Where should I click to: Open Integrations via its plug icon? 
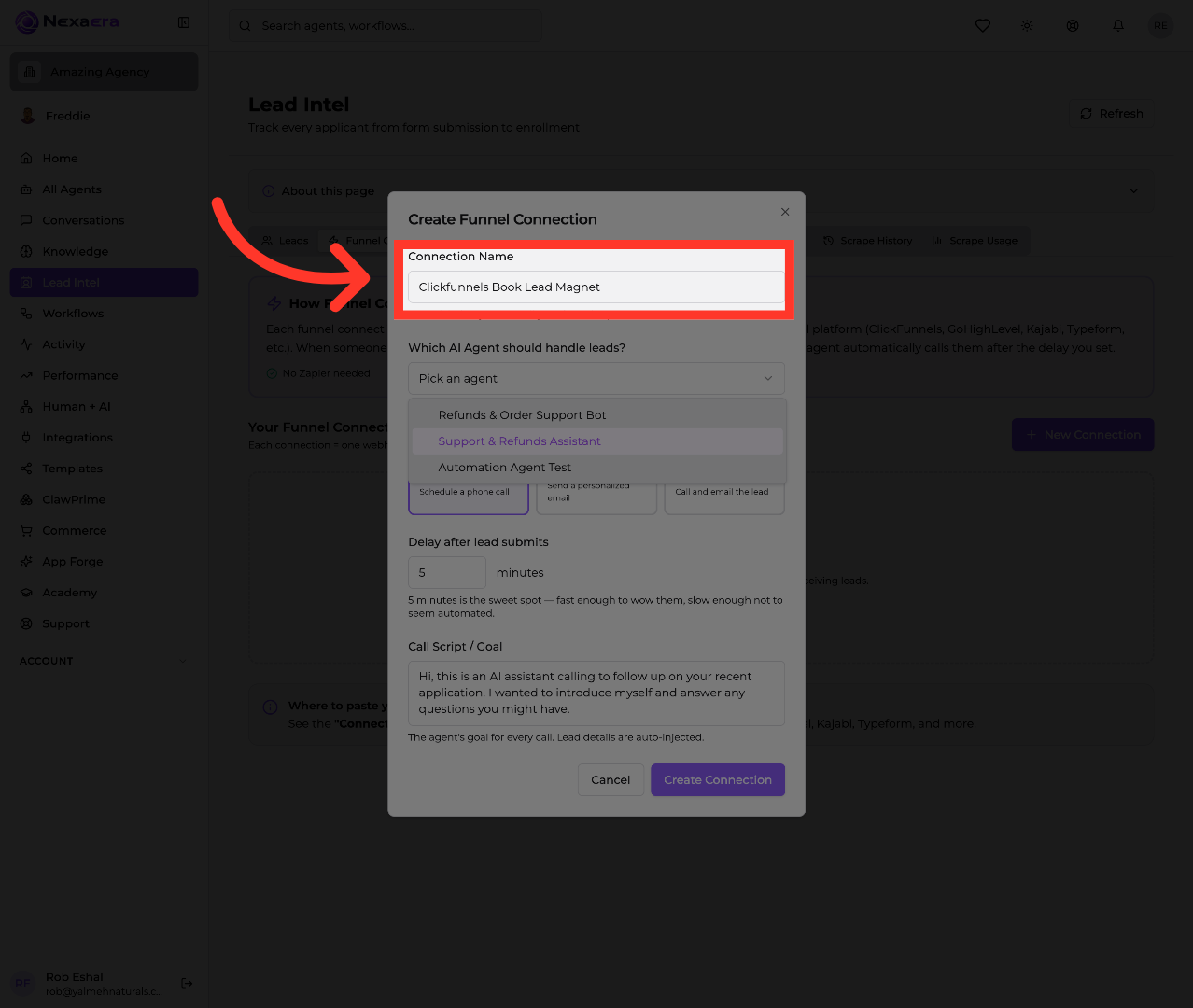pyautogui.click(x=26, y=438)
